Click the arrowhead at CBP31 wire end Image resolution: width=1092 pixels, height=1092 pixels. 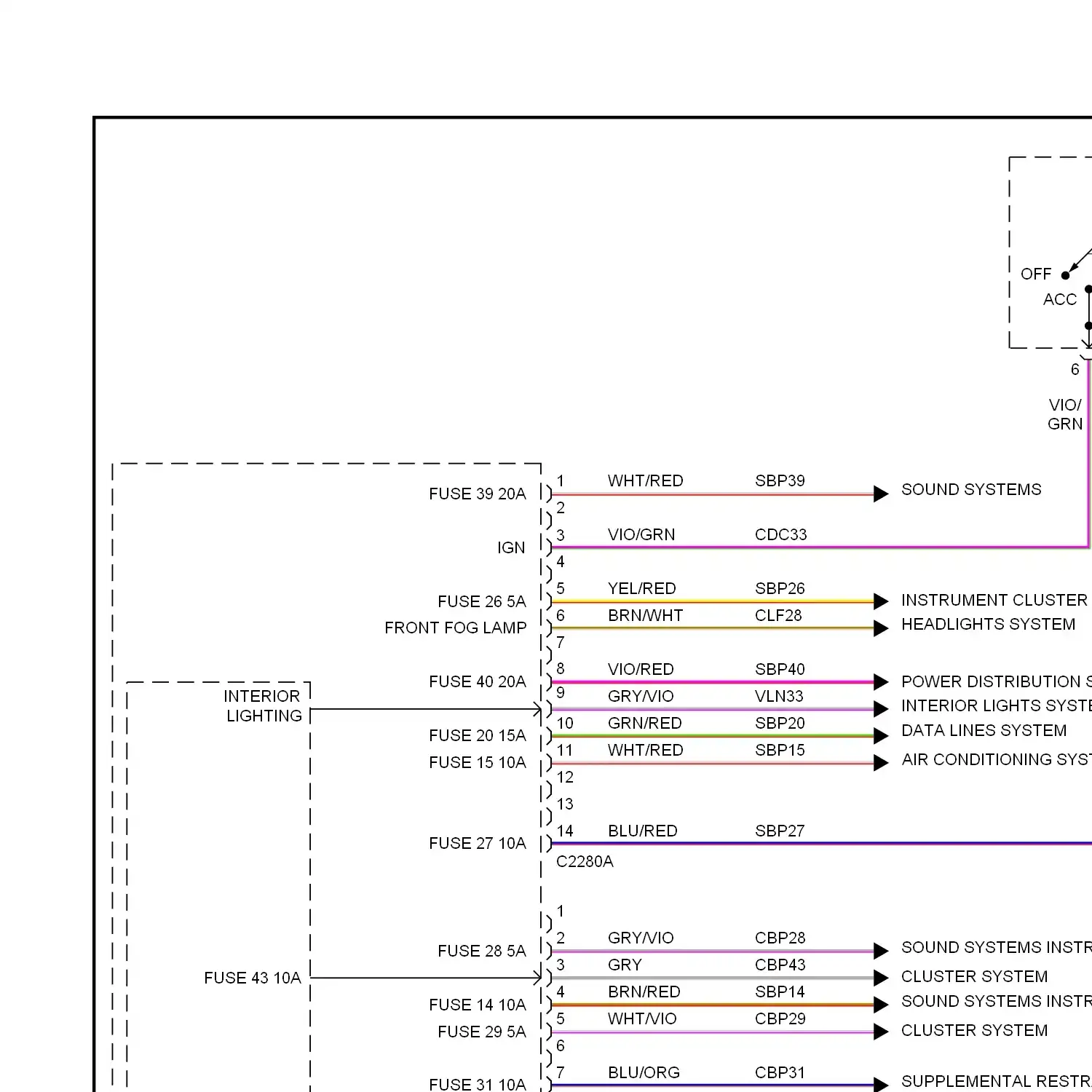click(x=881, y=1085)
